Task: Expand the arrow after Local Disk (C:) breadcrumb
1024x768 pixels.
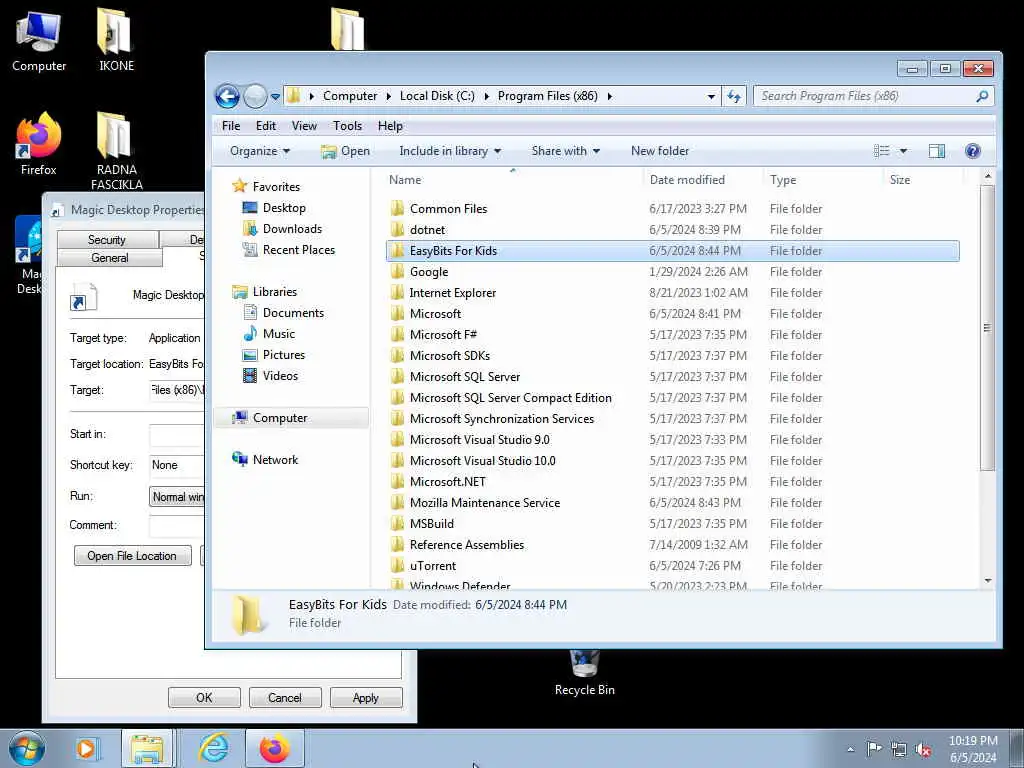Action: 487,96
